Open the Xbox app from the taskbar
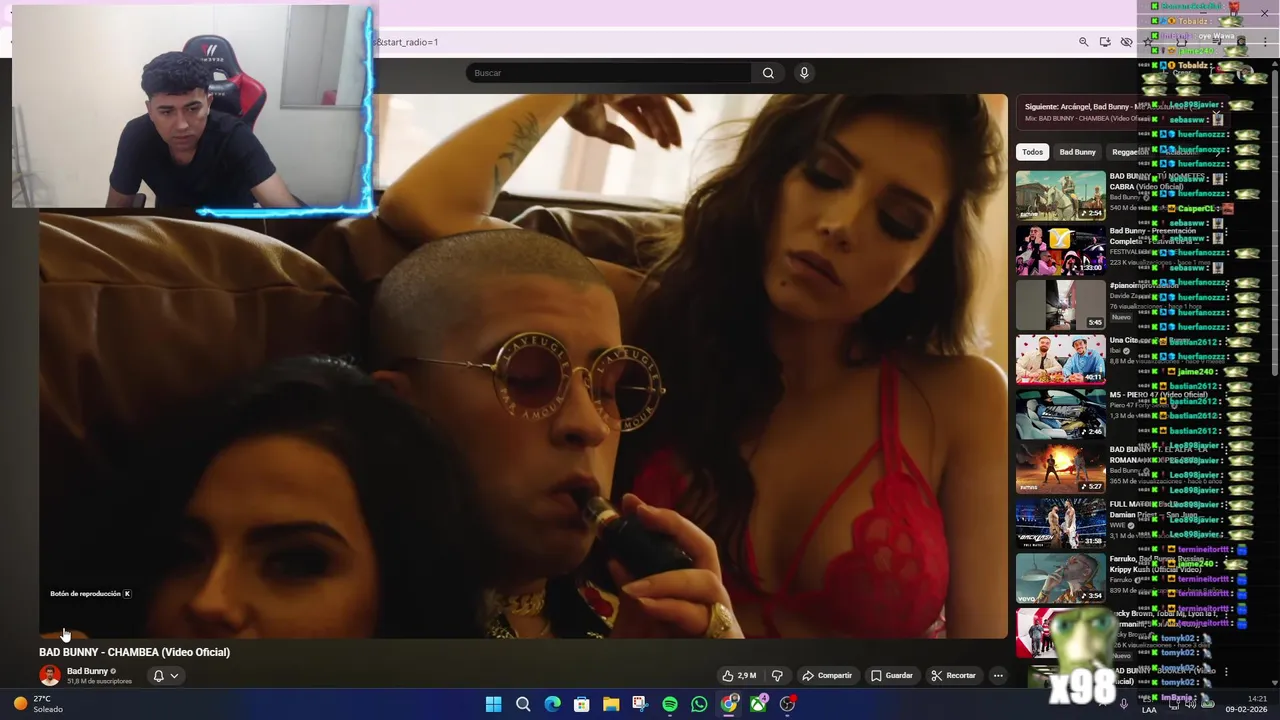The width and height of the screenshot is (1280, 720). point(758,704)
